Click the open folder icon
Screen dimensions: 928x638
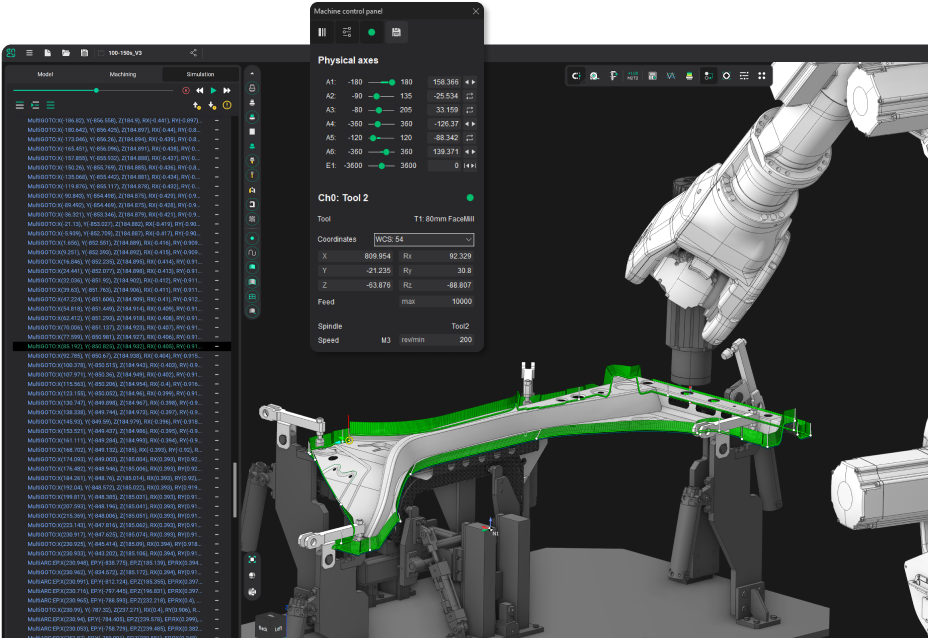tap(65, 53)
